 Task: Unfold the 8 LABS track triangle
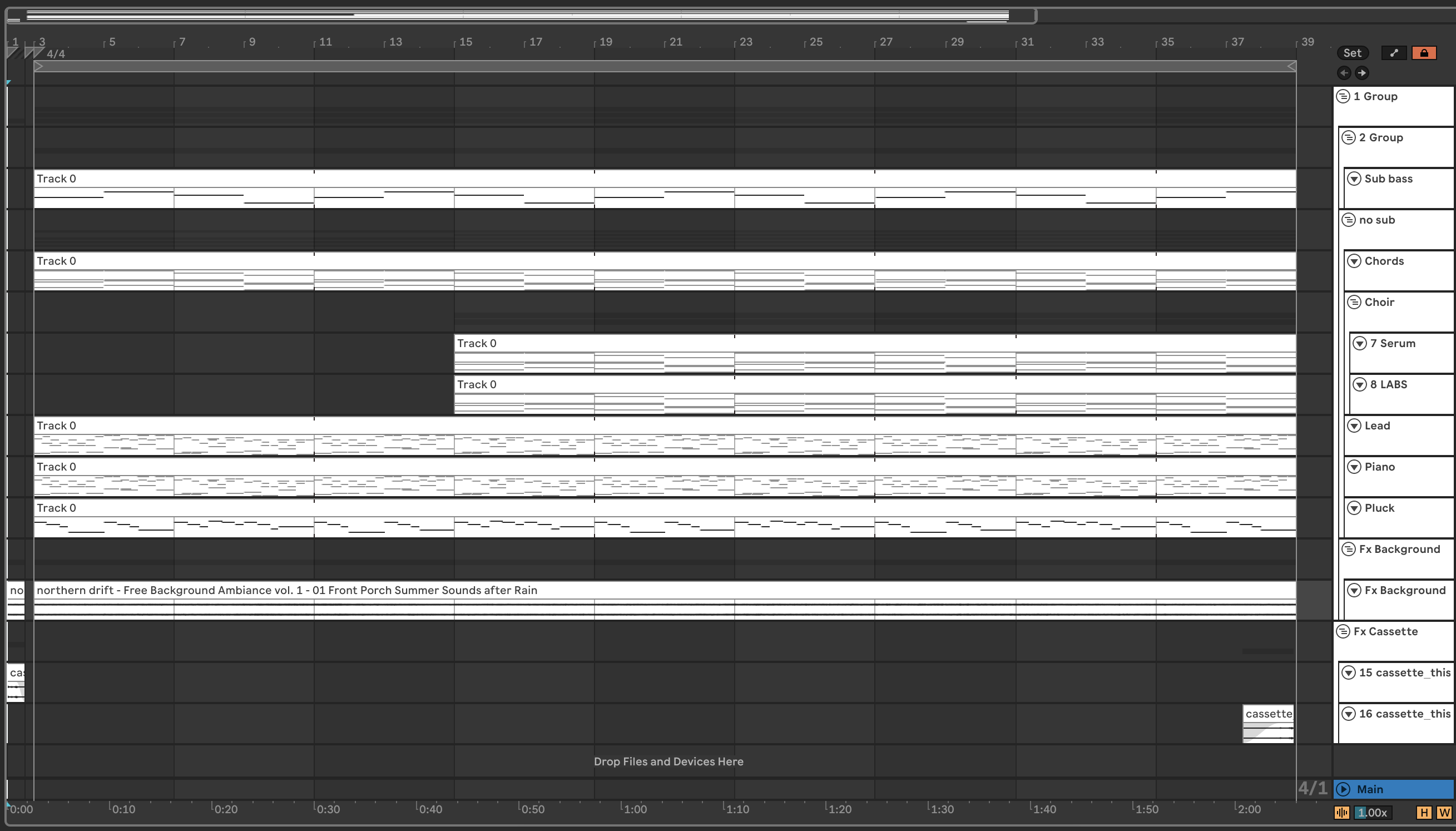(1360, 384)
